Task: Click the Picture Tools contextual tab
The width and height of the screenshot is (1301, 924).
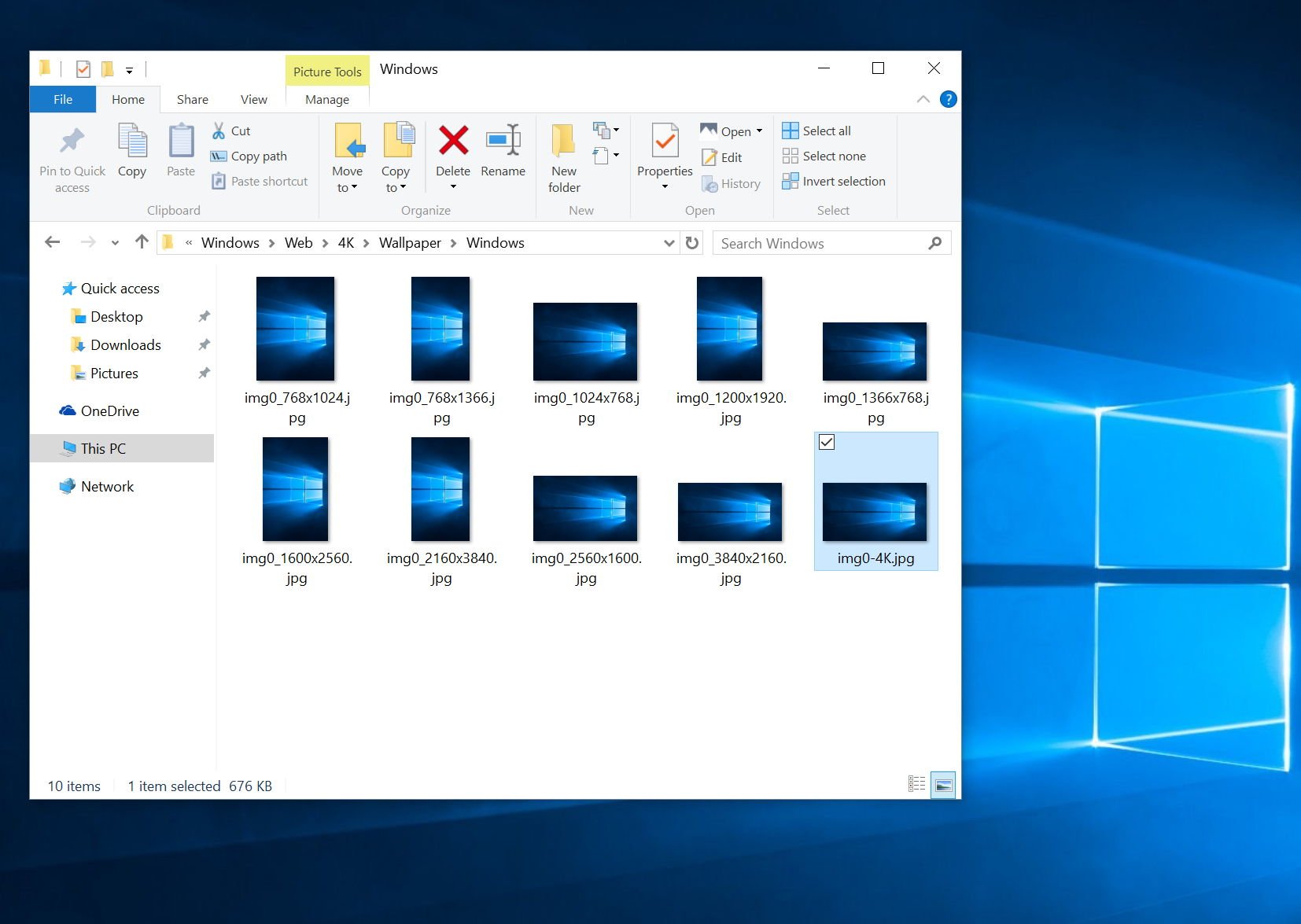Action: (327, 71)
